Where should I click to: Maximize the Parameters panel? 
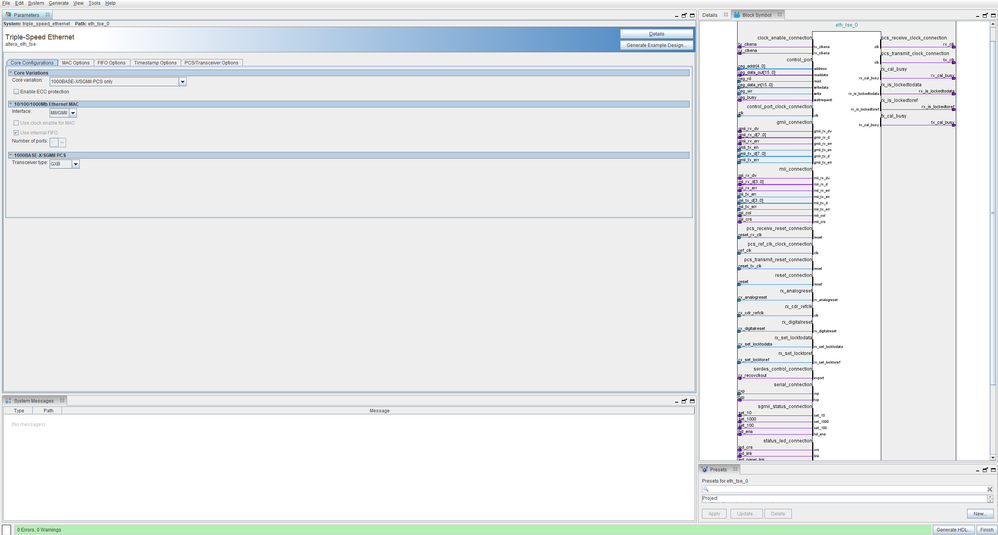pyautogui.click(x=692, y=15)
